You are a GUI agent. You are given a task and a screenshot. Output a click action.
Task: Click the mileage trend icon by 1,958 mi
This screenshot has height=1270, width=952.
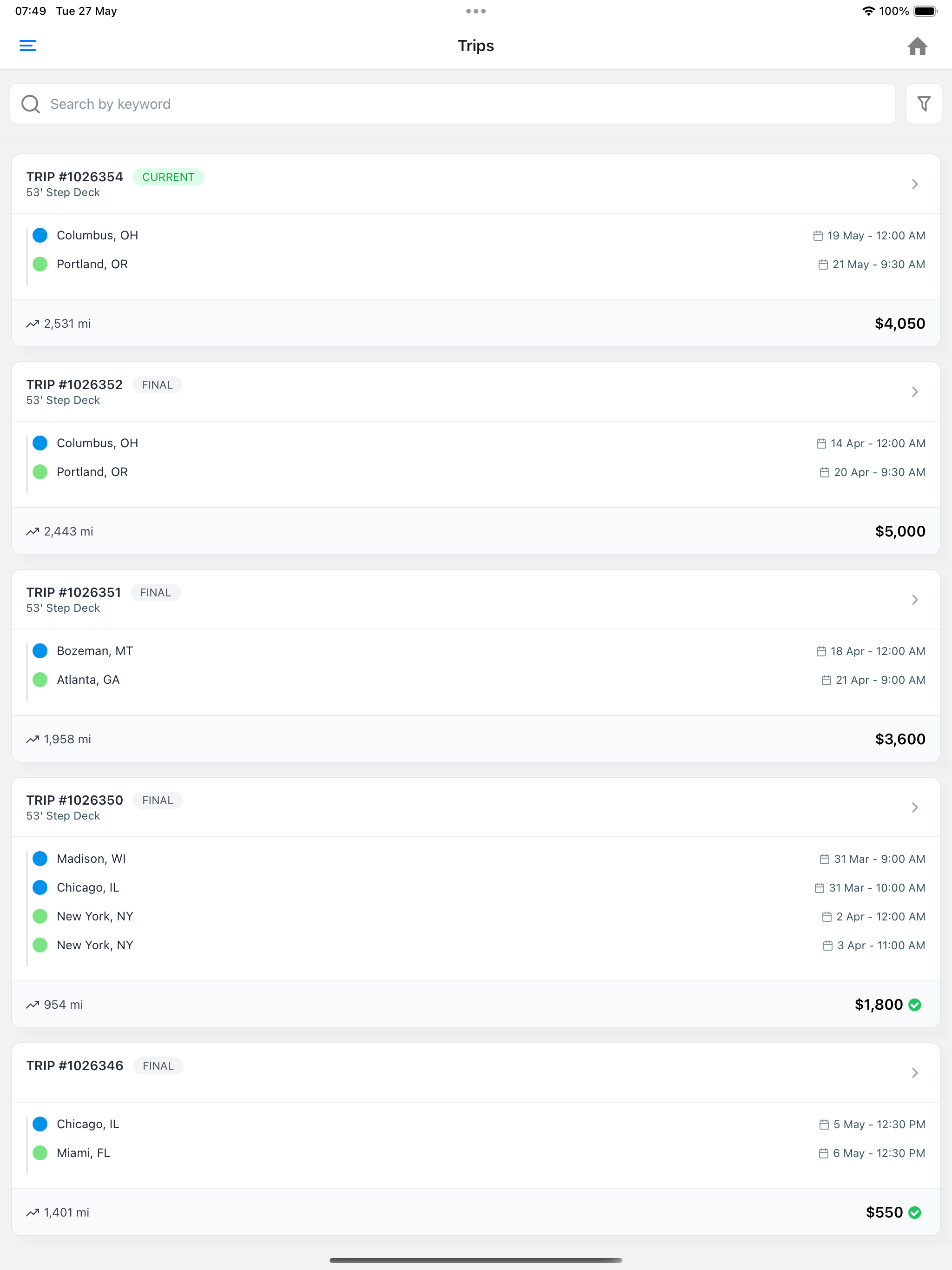33,740
